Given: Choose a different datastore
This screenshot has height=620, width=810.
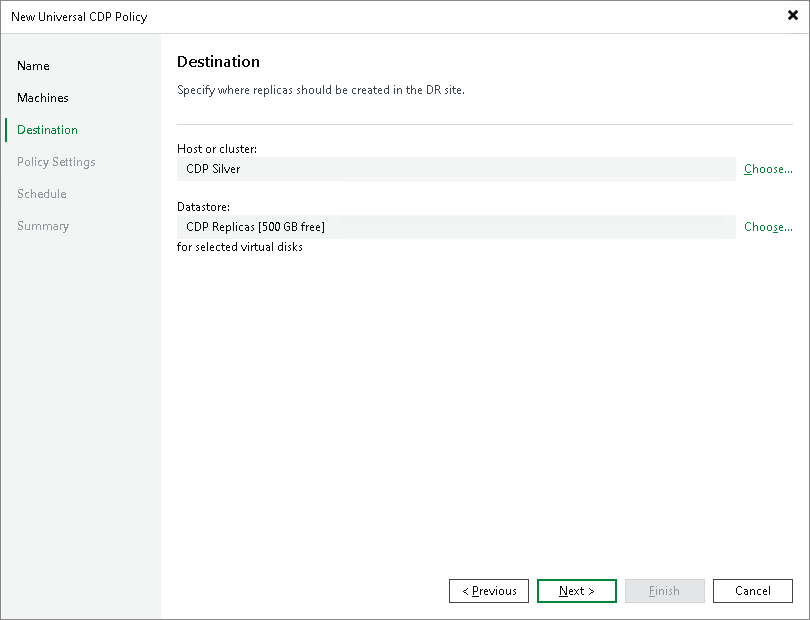Looking at the screenshot, I should pos(767,227).
